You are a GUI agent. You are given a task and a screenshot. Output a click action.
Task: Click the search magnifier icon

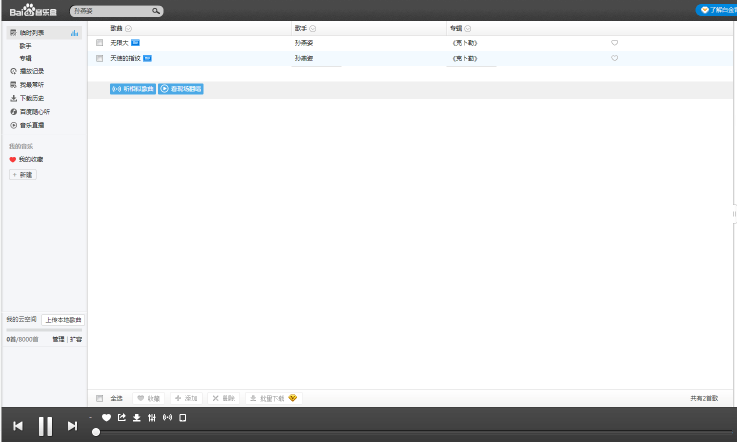pyautogui.click(x=156, y=11)
